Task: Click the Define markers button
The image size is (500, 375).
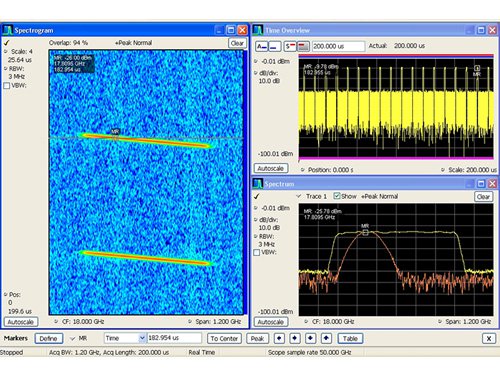Action: (x=49, y=338)
